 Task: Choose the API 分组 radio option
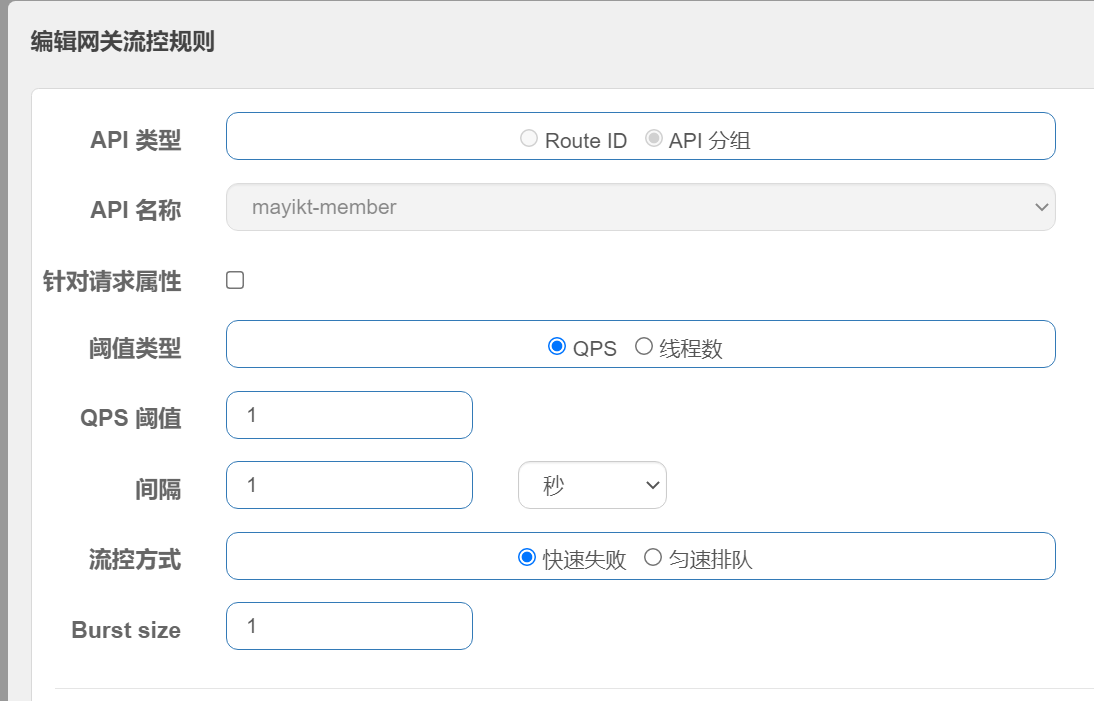coord(653,139)
